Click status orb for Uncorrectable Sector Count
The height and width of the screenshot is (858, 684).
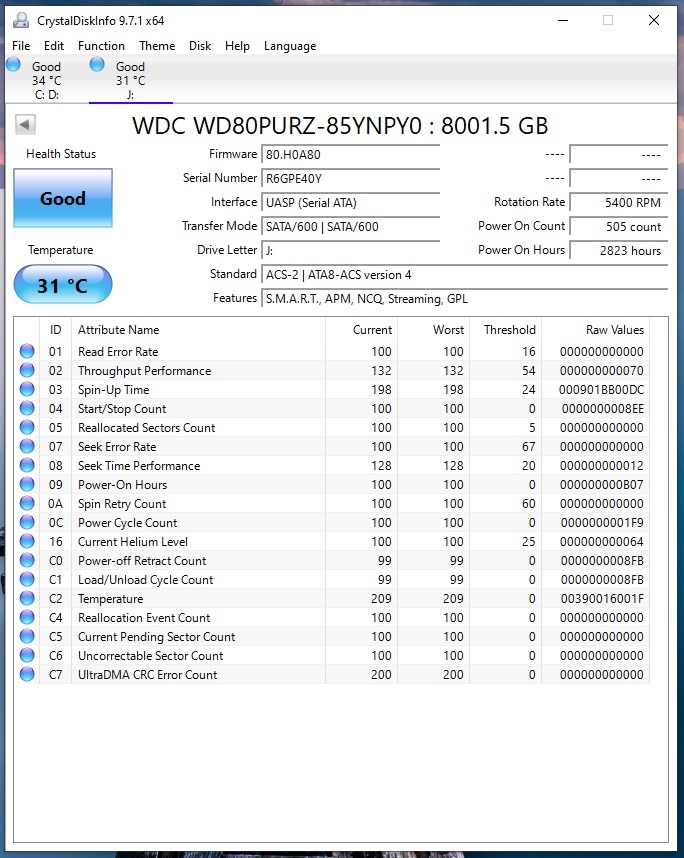(27, 655)
